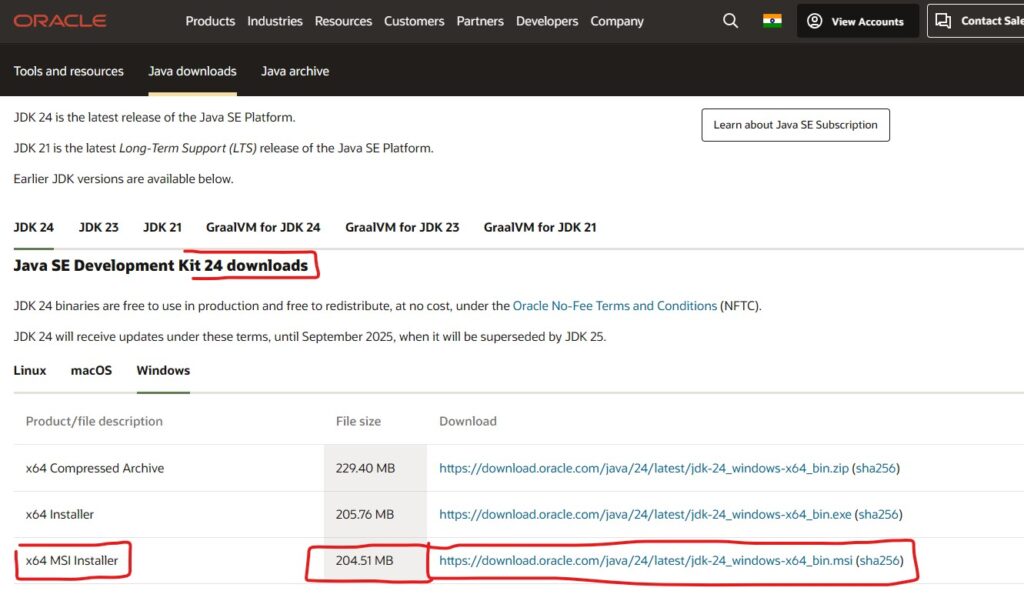Click Learn about Java SE Subscription
This screenshot has height=601, width=1024.
[795, 124]
